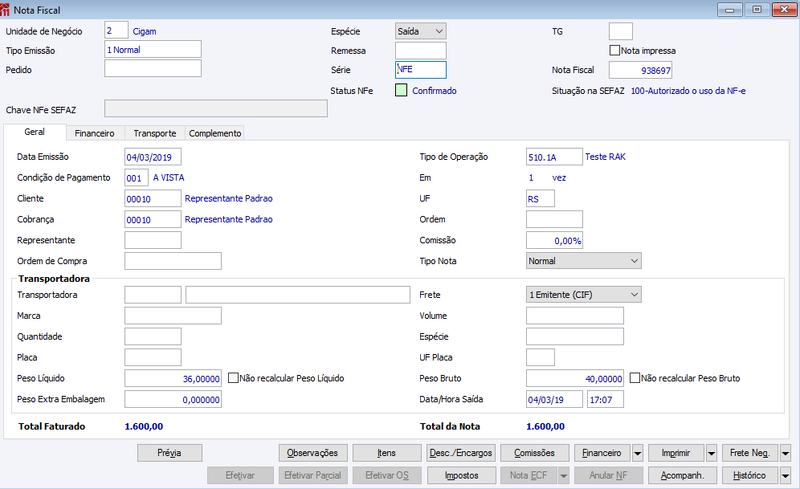Switch to the Complemento tab
The image size is (800, 489).
[215, 133]
